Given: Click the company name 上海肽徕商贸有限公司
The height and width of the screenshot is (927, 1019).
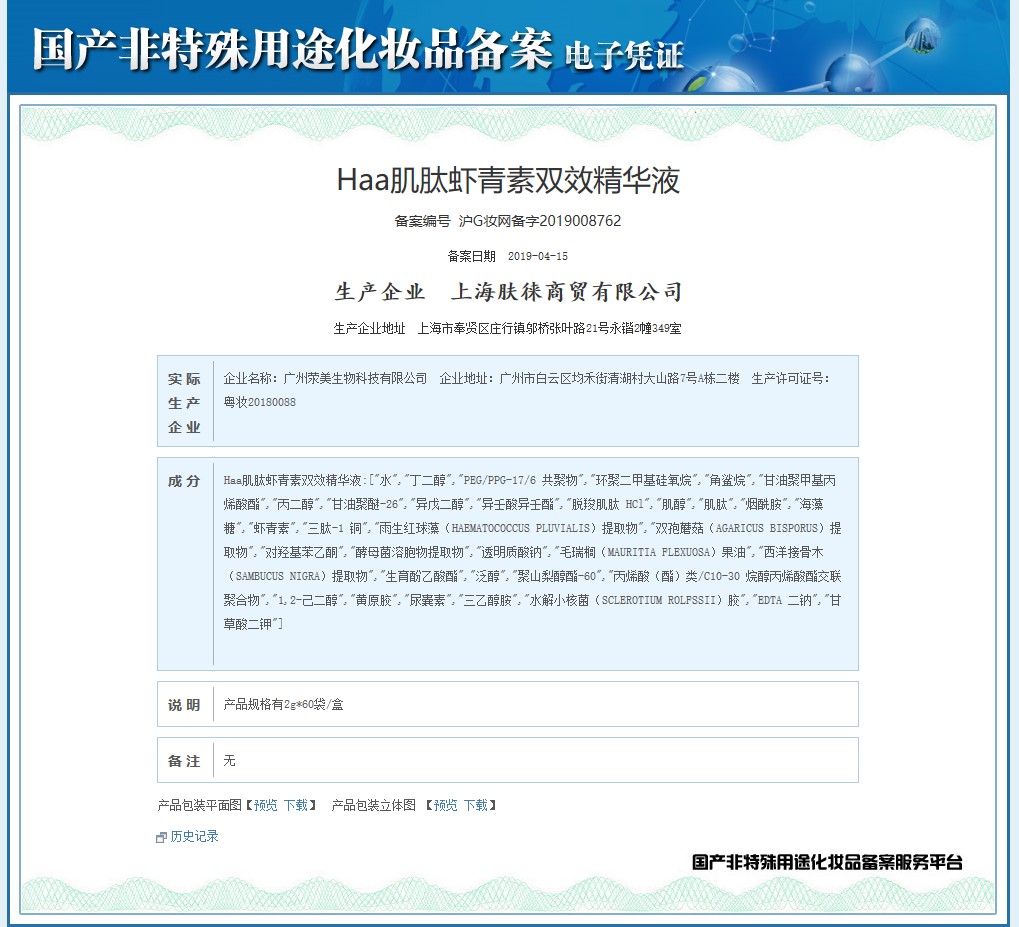Looking at the screenshot, I should pyautogui.click(x=567, y=292).
